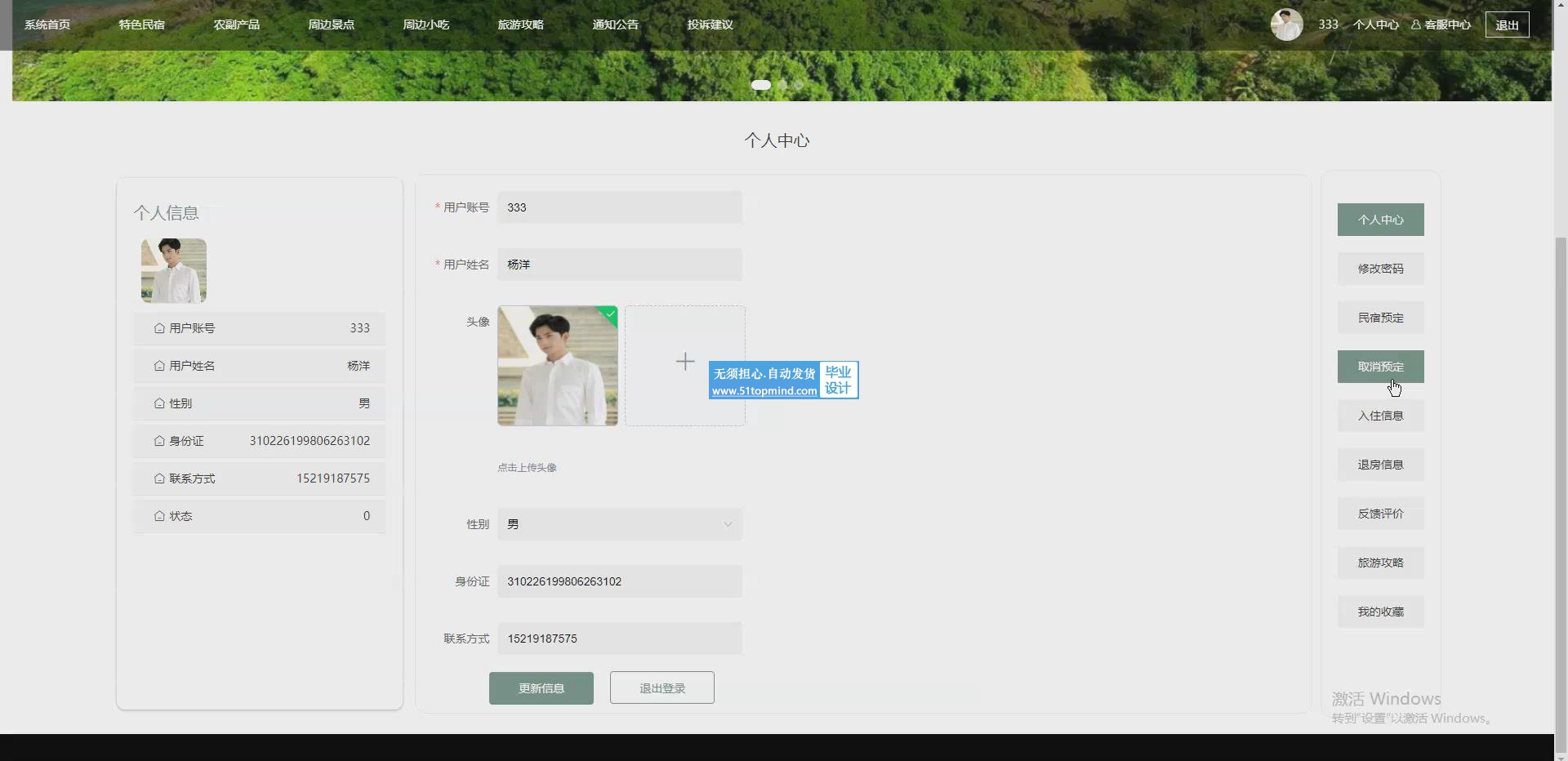Image resolution: width=1568 pixels, height=761 pixels.
Task: Click the profile photo under 个人信息
Action: tap(174, 270)
